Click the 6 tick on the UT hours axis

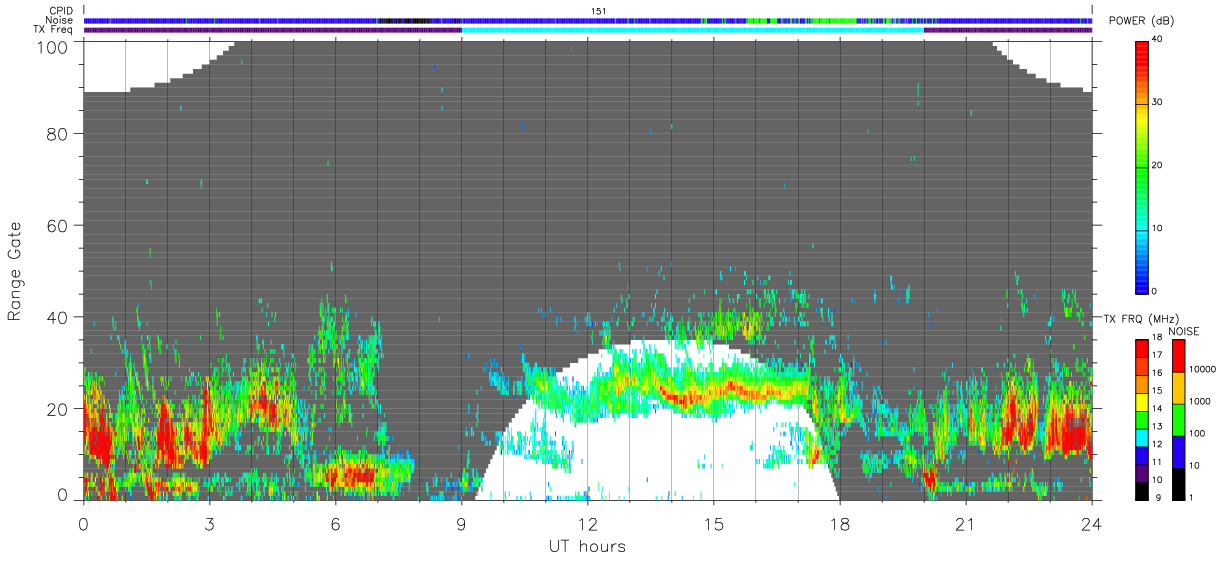(335, 524)
